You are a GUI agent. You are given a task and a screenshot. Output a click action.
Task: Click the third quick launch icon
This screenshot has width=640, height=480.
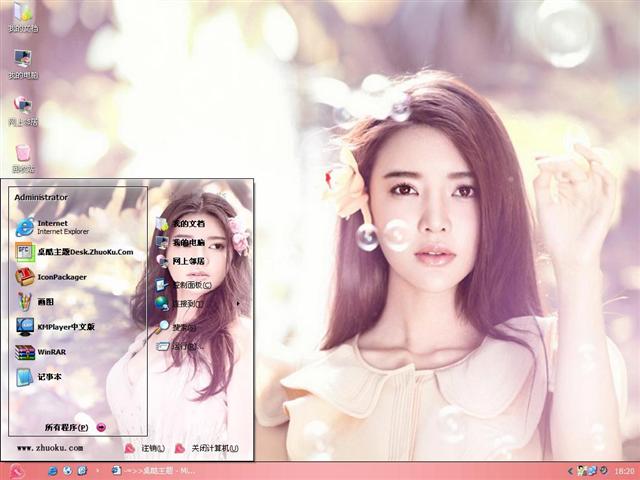82,471
